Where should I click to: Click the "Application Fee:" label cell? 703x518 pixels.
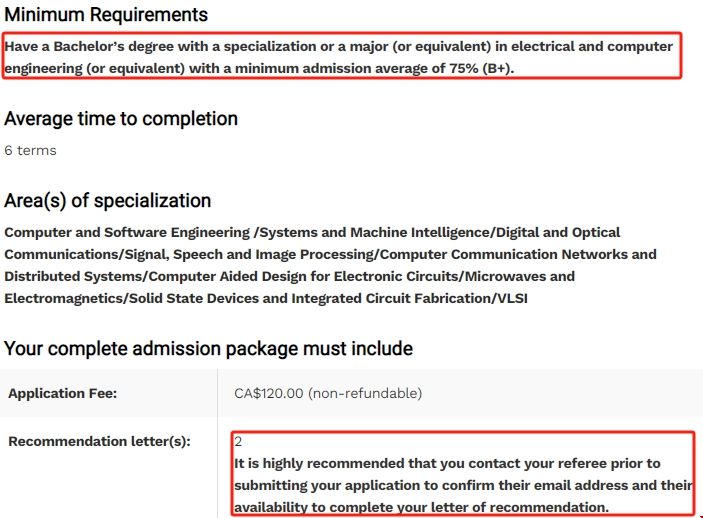pos(62,394)
